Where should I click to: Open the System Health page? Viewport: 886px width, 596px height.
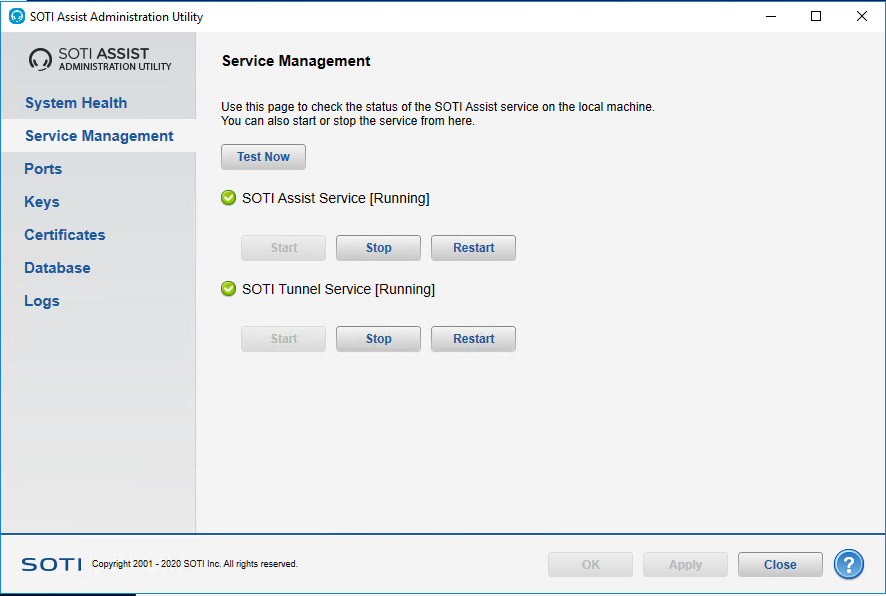pos(76,103)
